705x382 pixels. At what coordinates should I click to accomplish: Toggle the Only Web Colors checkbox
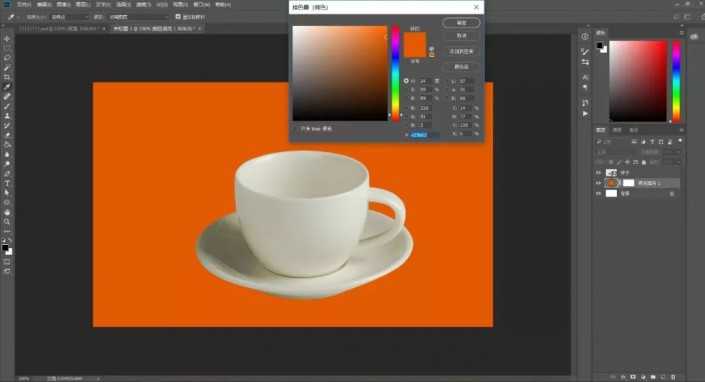(303, 129)
